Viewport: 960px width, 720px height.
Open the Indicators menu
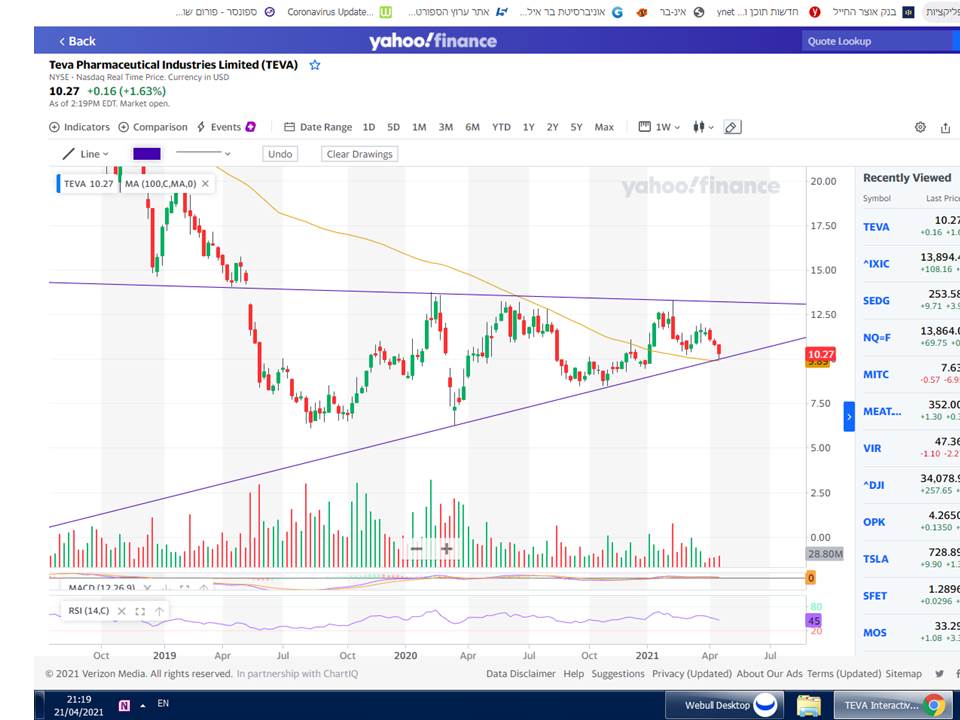click(x=80, y=127)
